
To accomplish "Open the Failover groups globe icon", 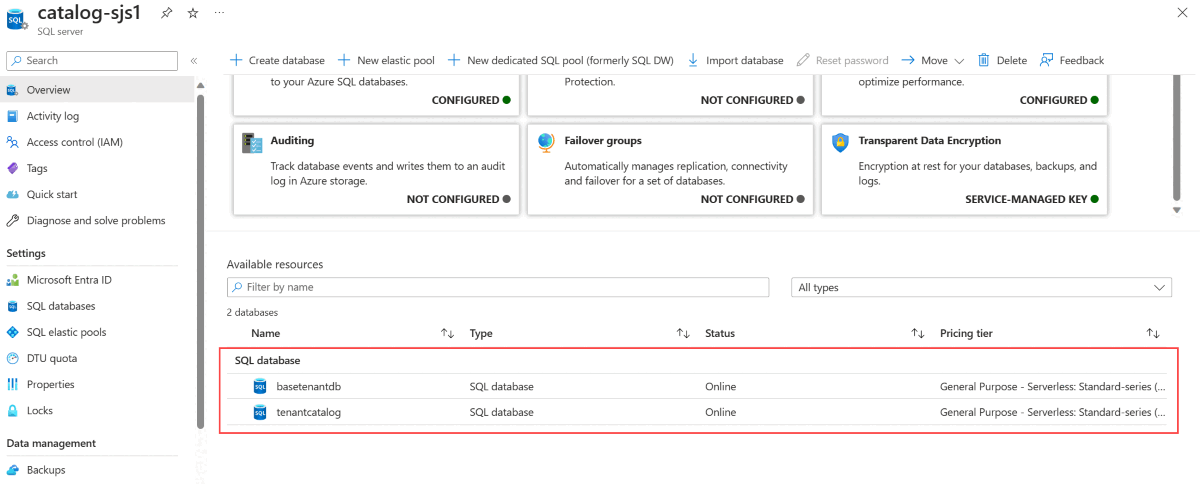I will point(546,142).
